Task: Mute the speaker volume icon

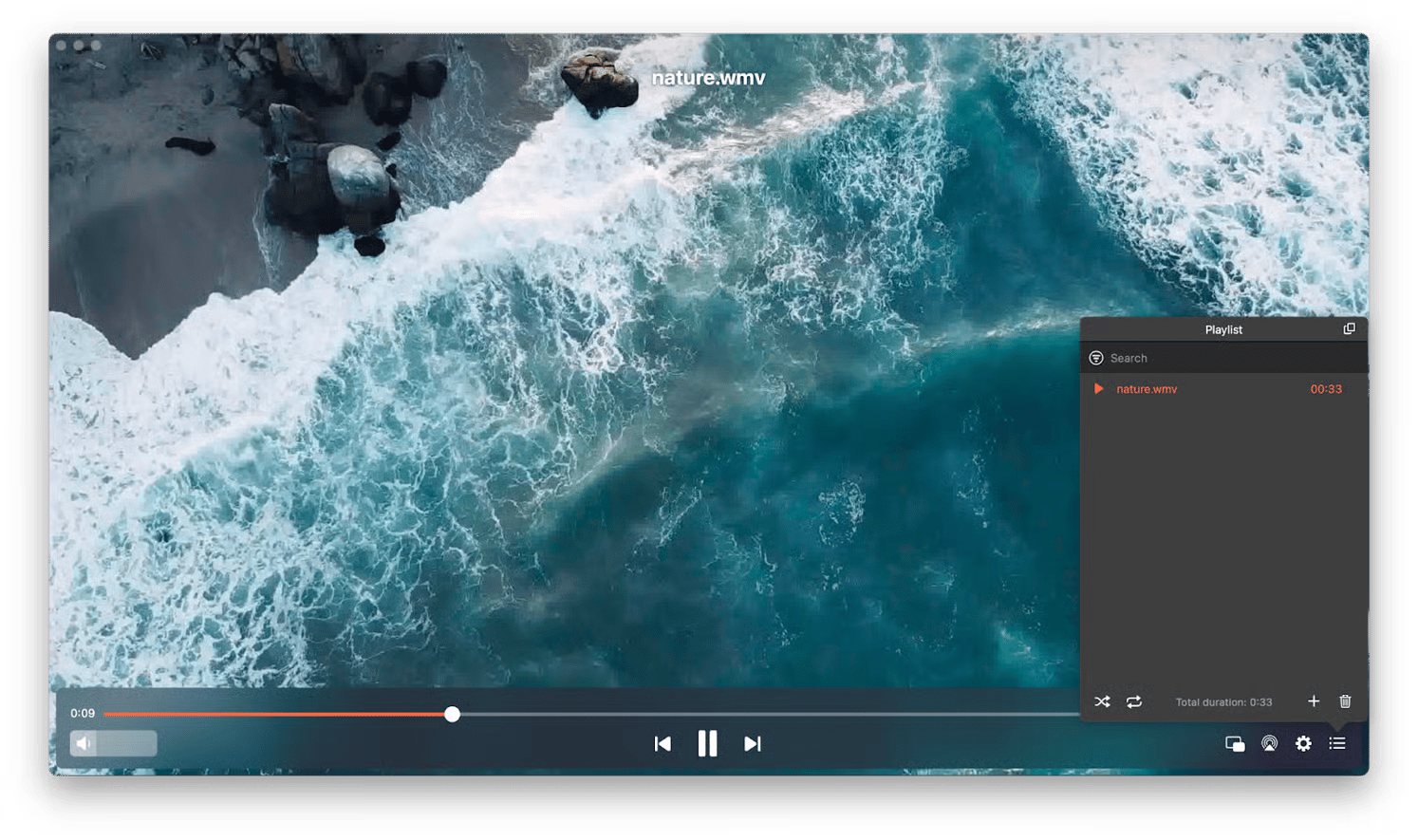Action: click(84, 743)
